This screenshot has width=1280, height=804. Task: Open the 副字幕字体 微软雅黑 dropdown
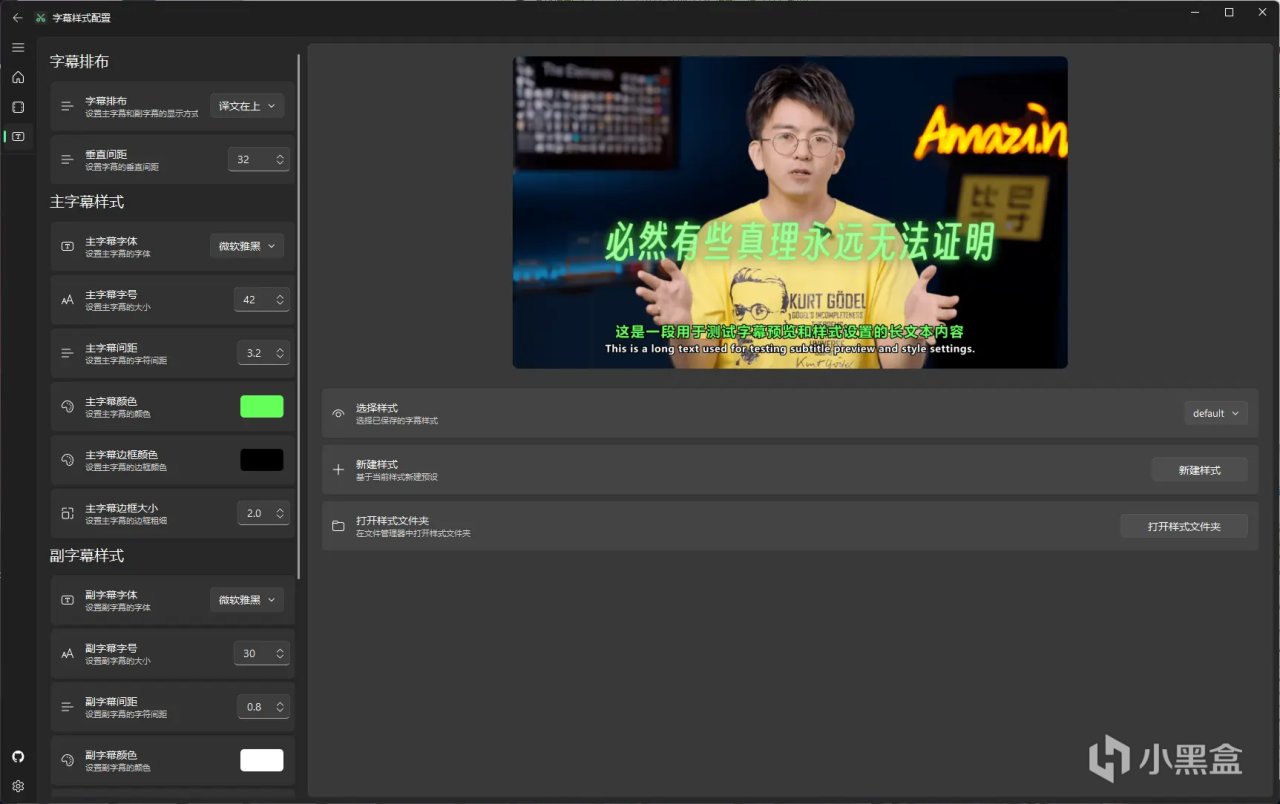[247, 600]
